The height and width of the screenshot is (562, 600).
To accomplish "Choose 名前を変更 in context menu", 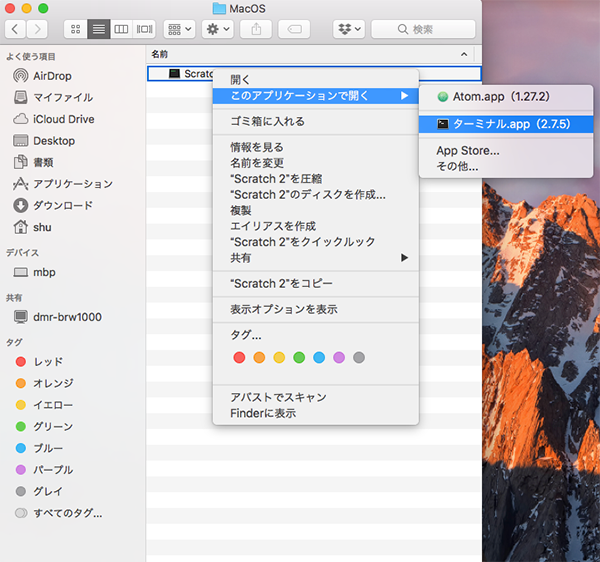I will click(316, 163).
